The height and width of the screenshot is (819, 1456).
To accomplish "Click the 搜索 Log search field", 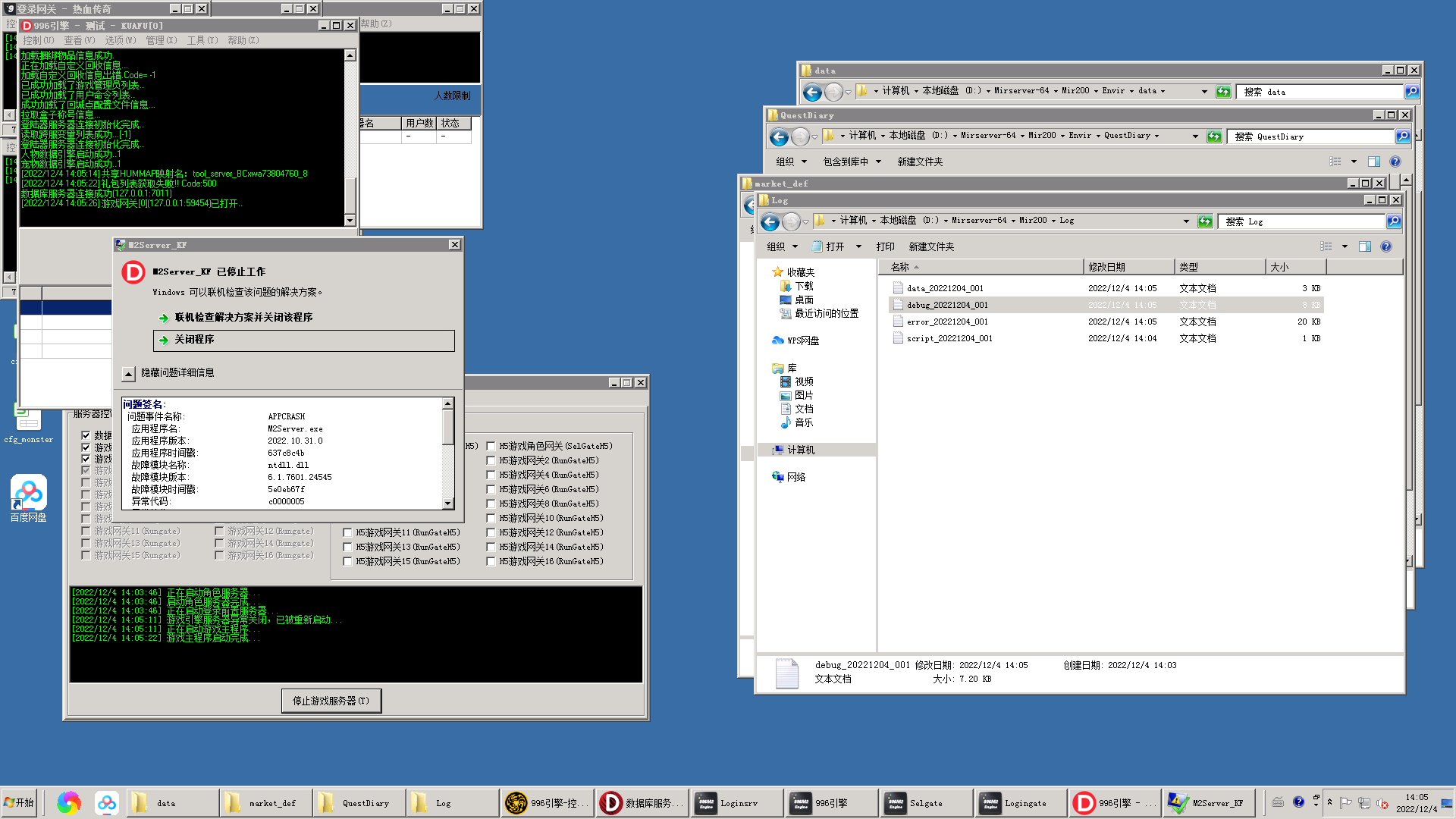I will 1302,221.
